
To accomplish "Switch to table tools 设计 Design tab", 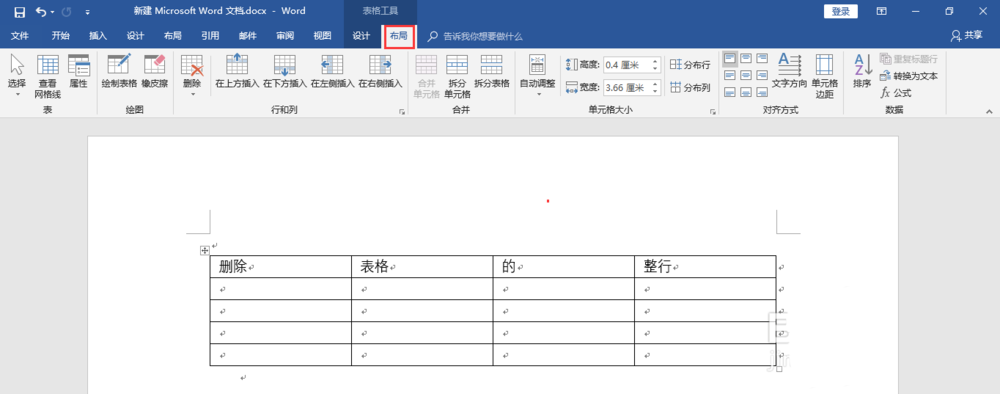I will pyautogui.click(x=362, y=36).
